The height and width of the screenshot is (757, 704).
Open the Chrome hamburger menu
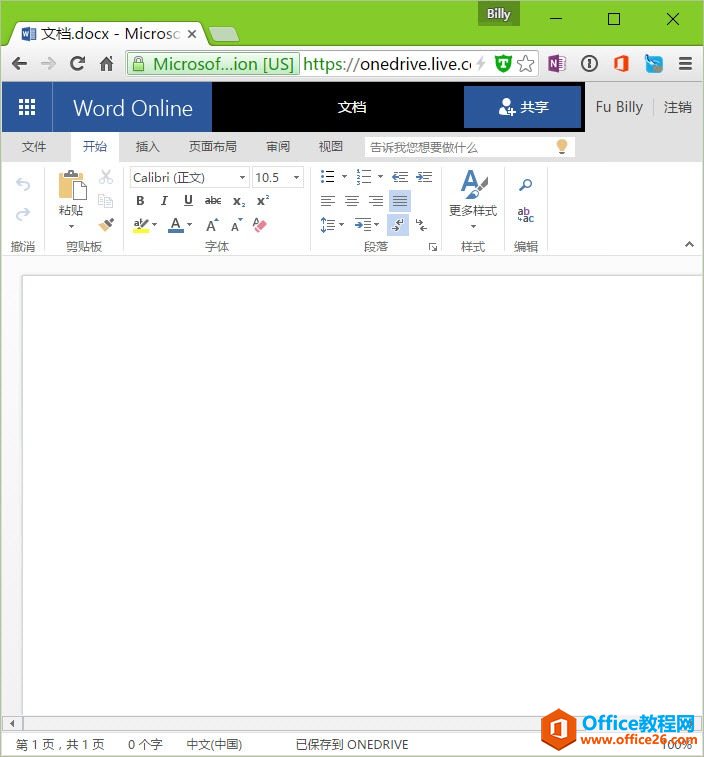685,63
